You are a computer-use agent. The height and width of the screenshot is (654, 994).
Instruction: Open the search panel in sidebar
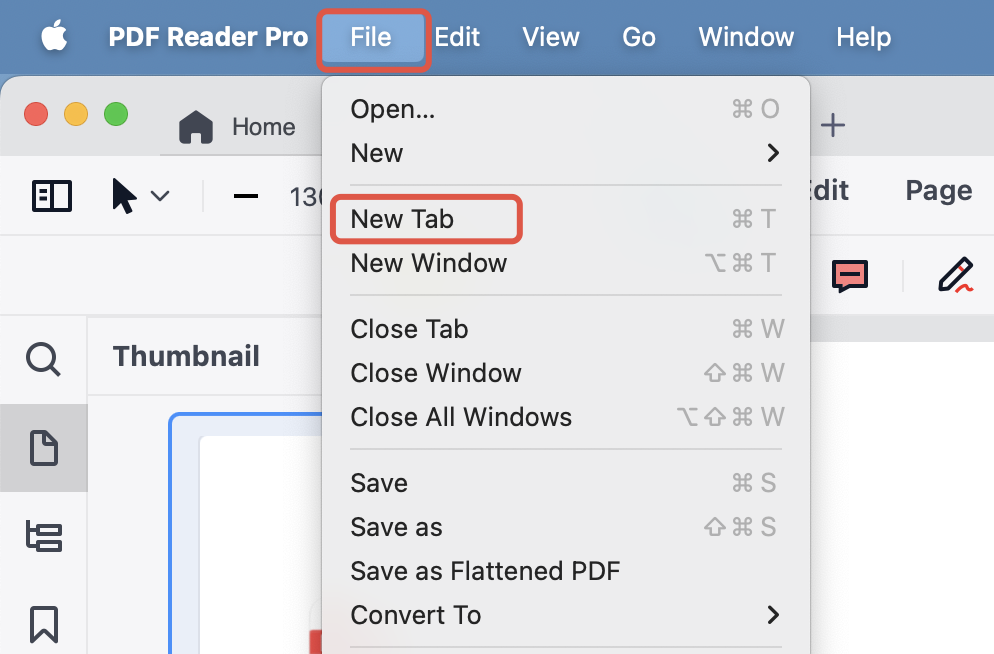(x=43, y=359)
